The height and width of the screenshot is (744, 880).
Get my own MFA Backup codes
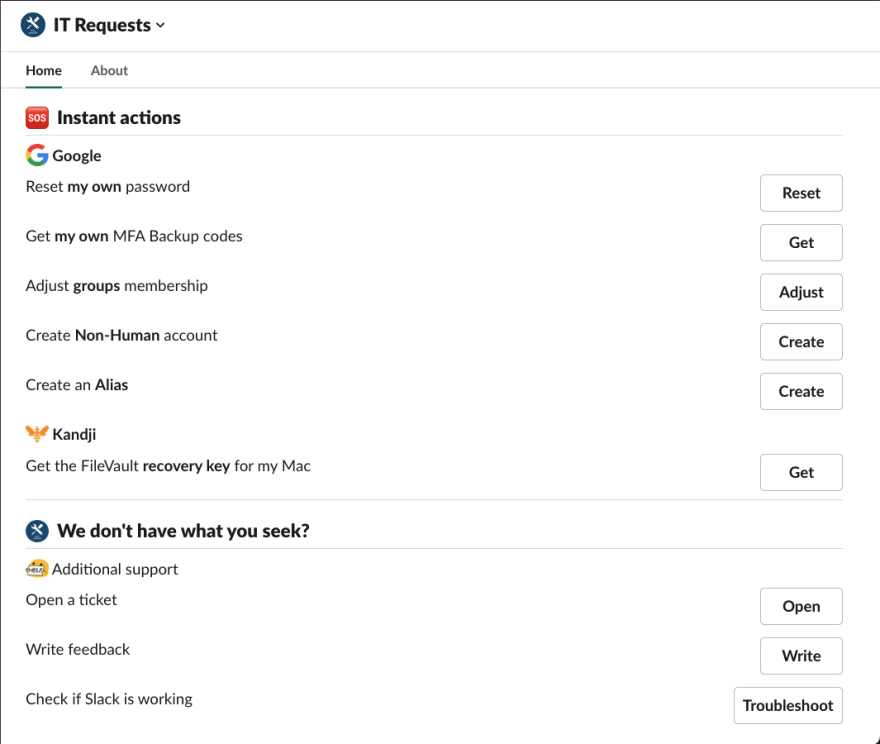[x=801, y=242]
